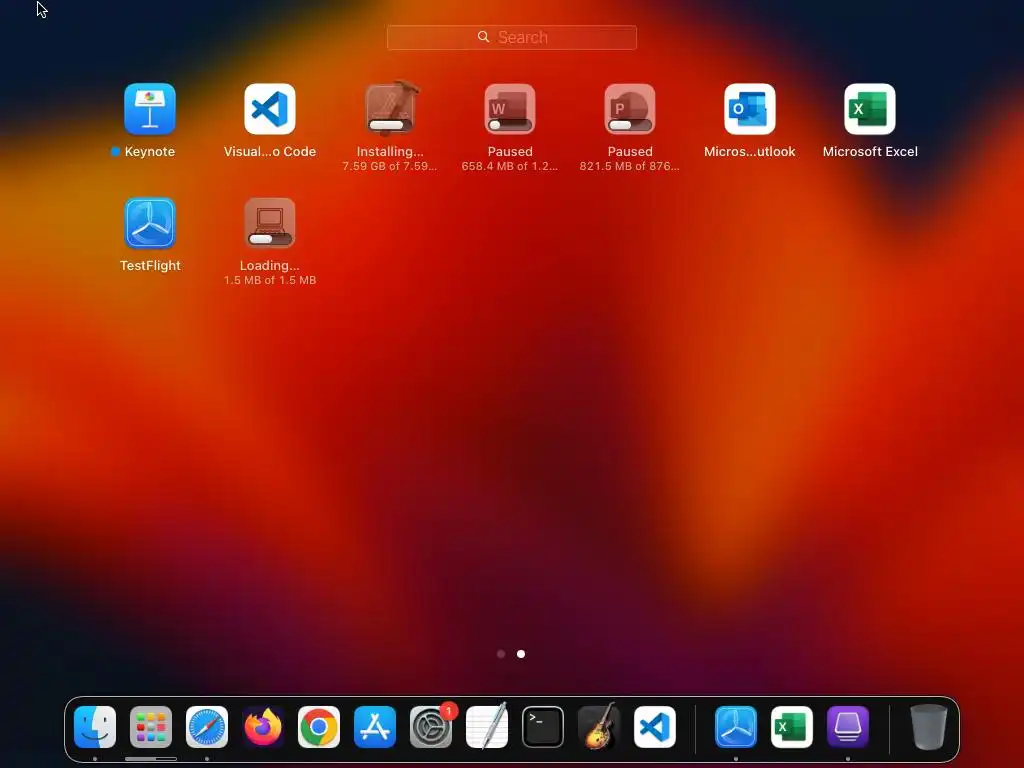Image resolution: width=1024 pixels, height=768 pixels.
Task: Click the Xcode icon labeled Installing...
Action: coord(390,108)
